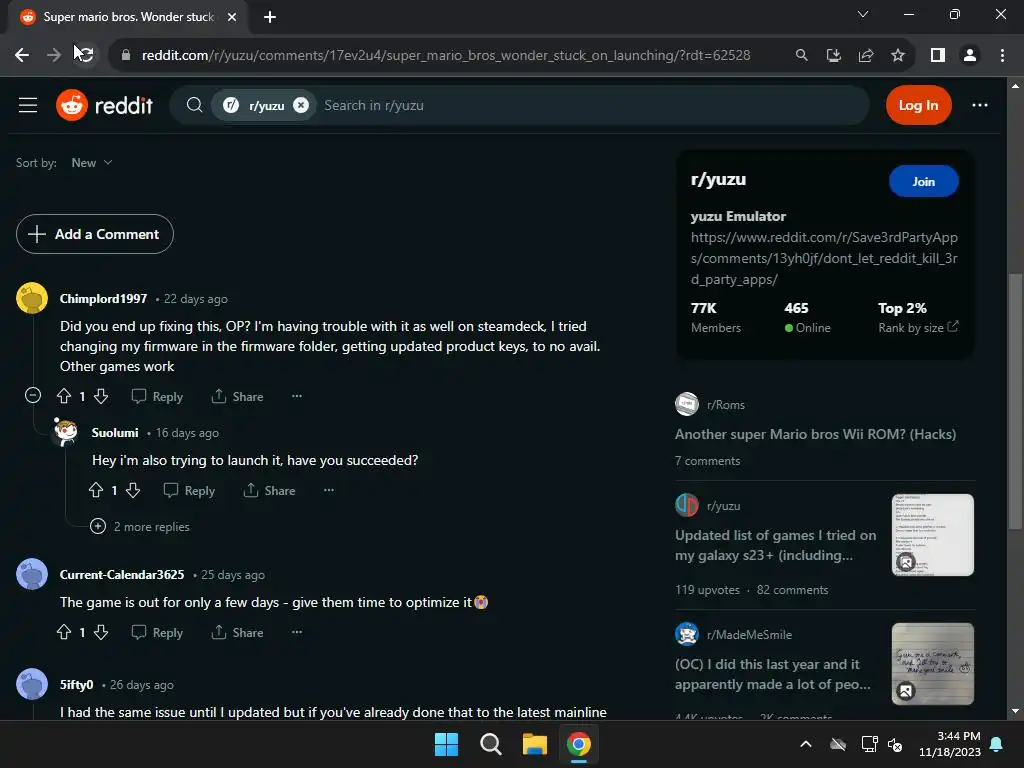This screenshot has width=1024, height=768.
Task: Click the install/download page icon
Action: click(833, 55)
